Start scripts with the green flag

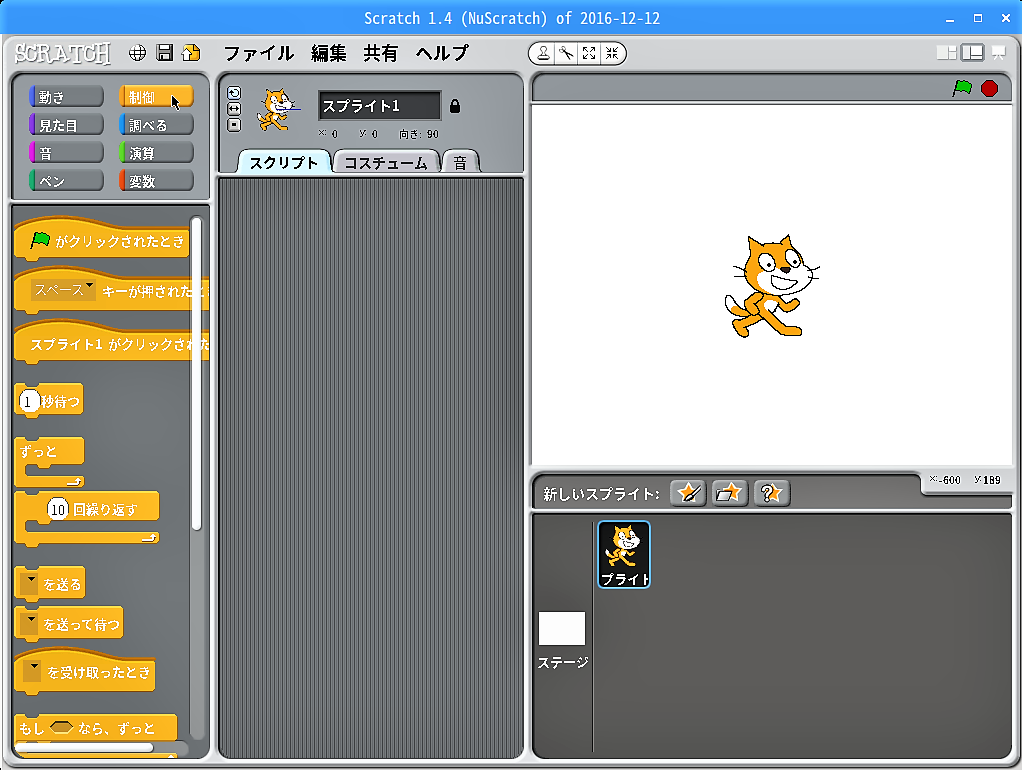point(962,88)
